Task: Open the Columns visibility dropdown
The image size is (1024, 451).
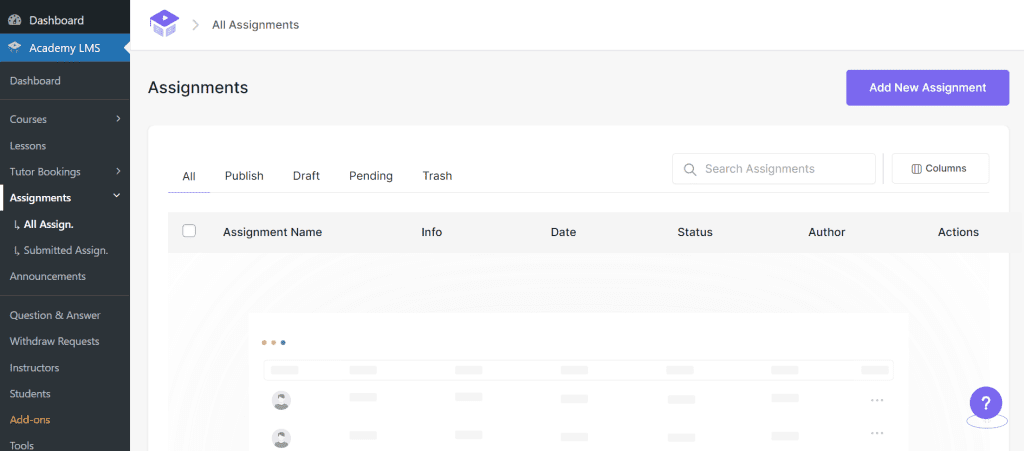Action: tap(940, 168)
